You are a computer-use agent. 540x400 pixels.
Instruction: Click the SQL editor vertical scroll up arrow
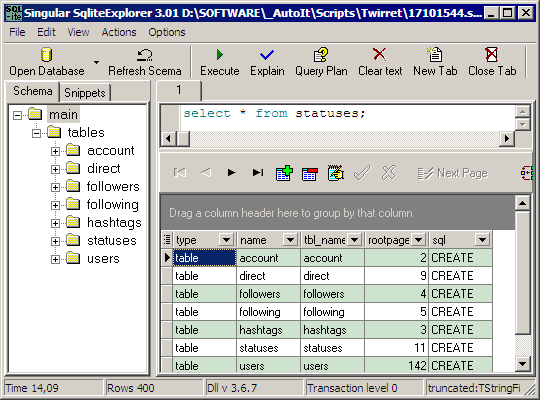point(522,112)
